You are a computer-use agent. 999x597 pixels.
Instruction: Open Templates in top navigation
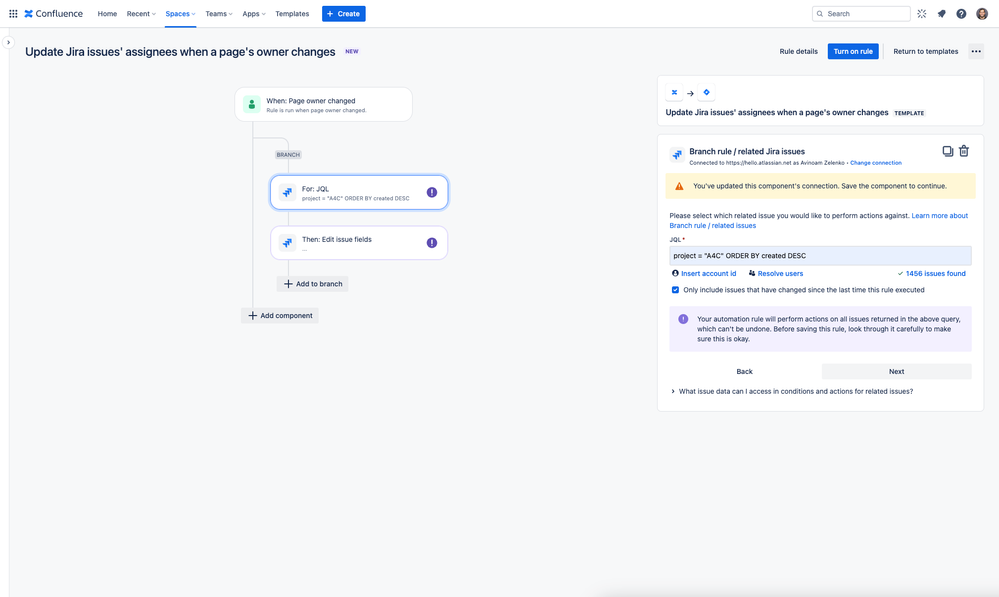pos(292,13)
